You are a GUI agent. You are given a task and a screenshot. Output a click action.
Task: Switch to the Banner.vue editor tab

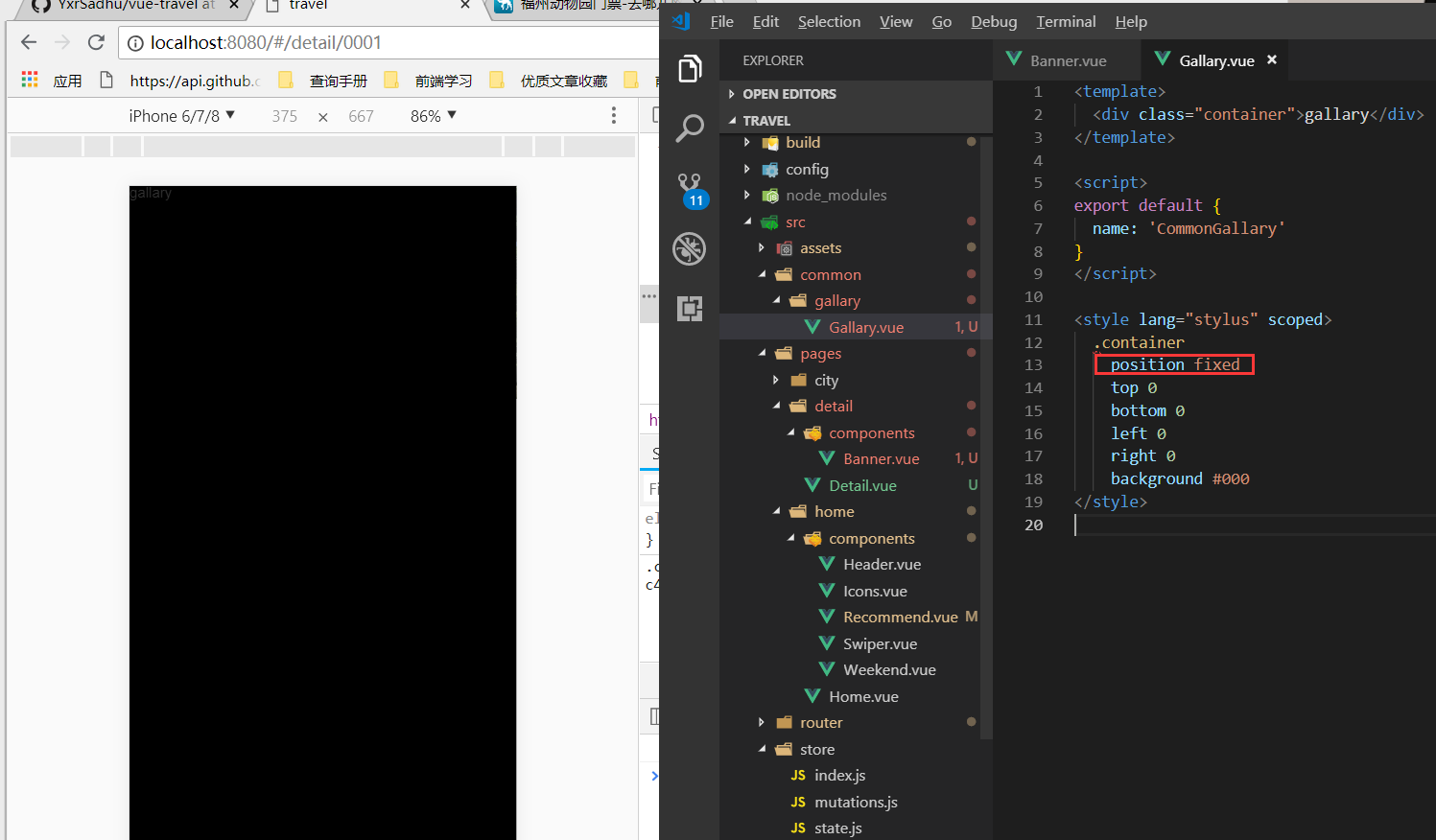1067,59
